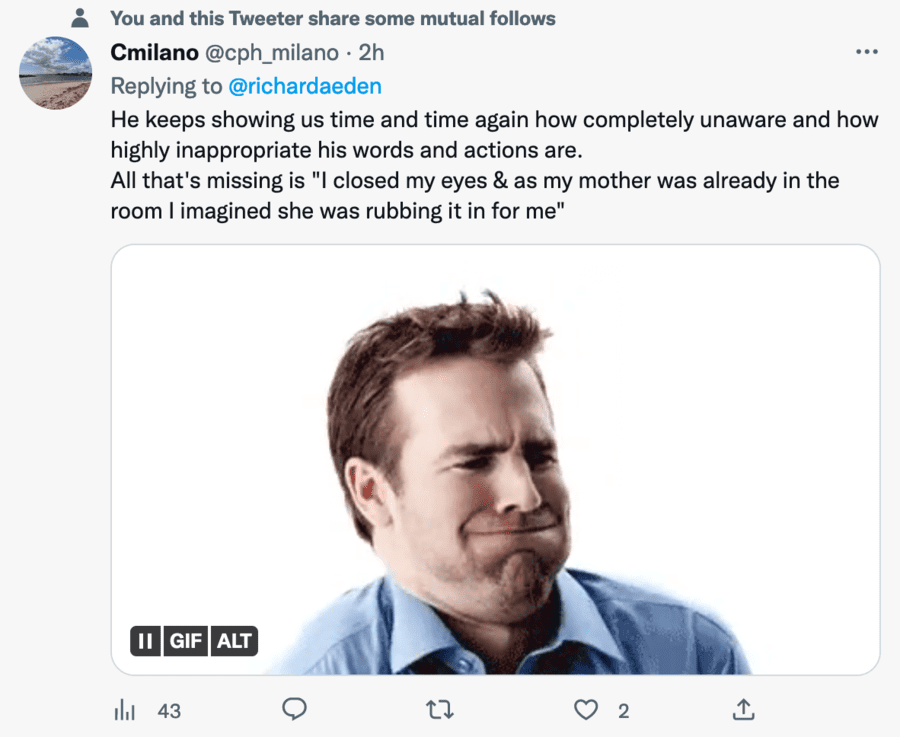Click the 43 views count
Screen dimensions: 900x737
click(x=170, y=711)
